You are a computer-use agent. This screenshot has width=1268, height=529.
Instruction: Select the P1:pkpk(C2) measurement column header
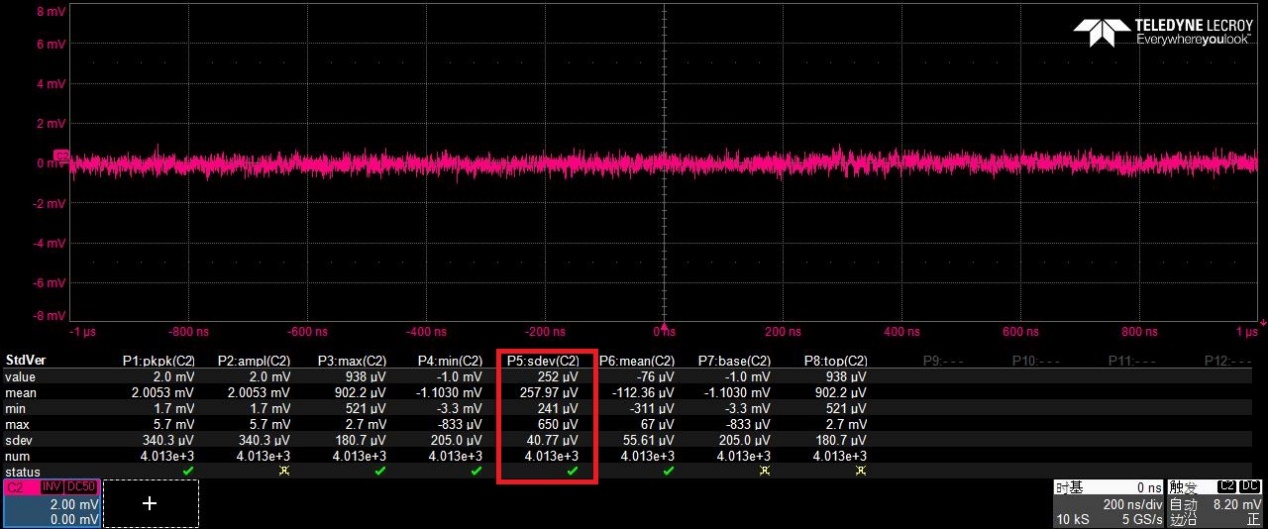[157, 361]
